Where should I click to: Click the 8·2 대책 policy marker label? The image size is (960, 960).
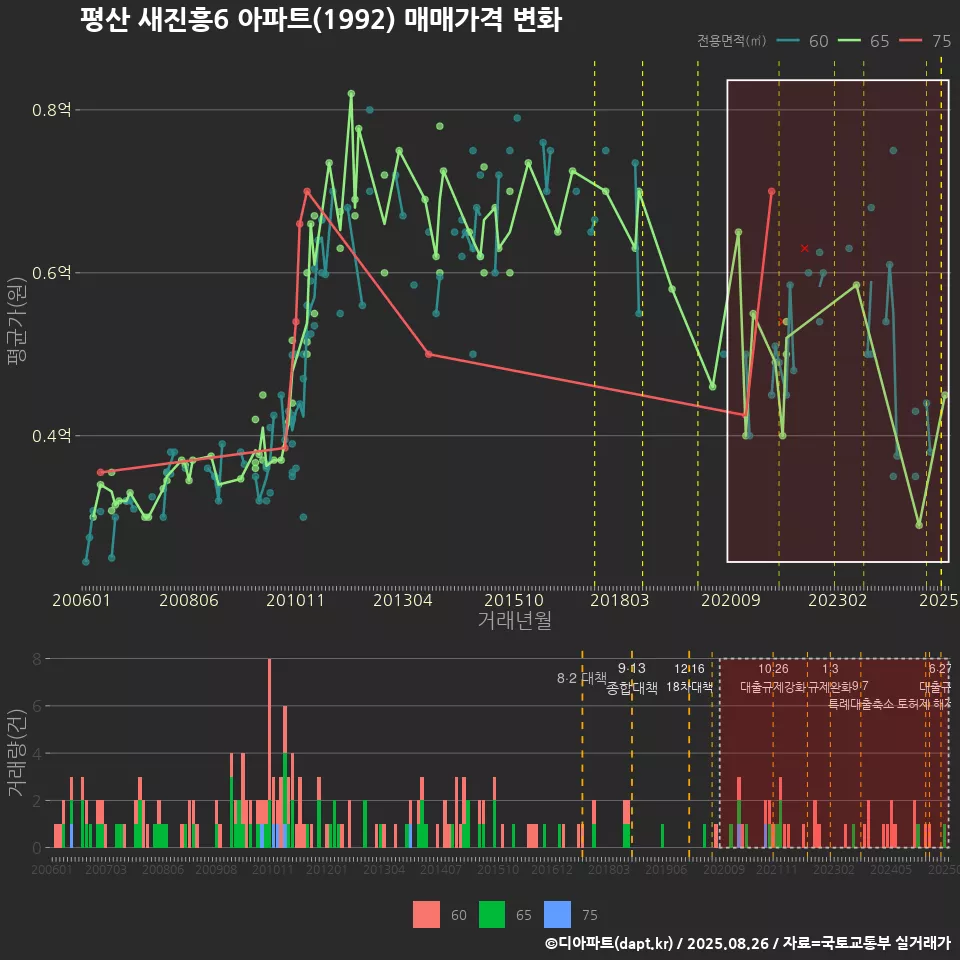click(581, 678)
